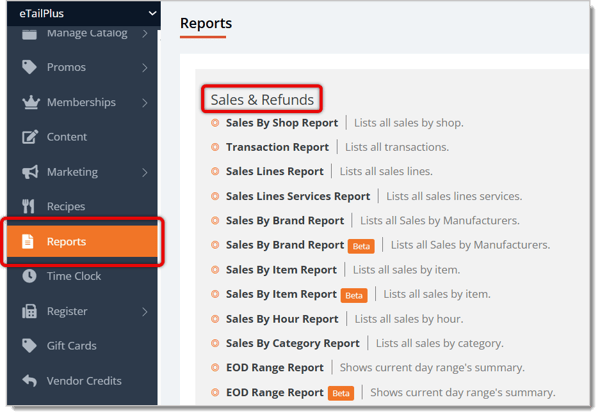This screenshot has width=600, height=416.
Task: Open the Sales Lines Report link
Action: coord(274,171)
